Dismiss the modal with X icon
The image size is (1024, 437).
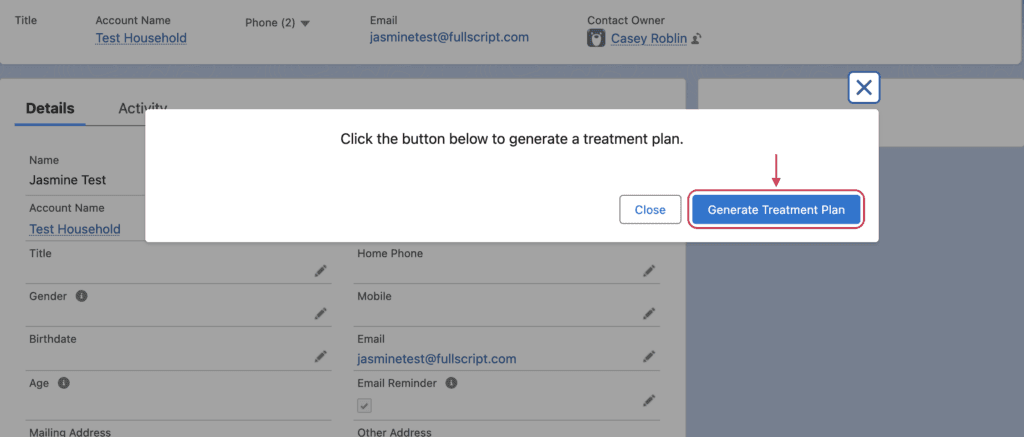tap(863, 88)
